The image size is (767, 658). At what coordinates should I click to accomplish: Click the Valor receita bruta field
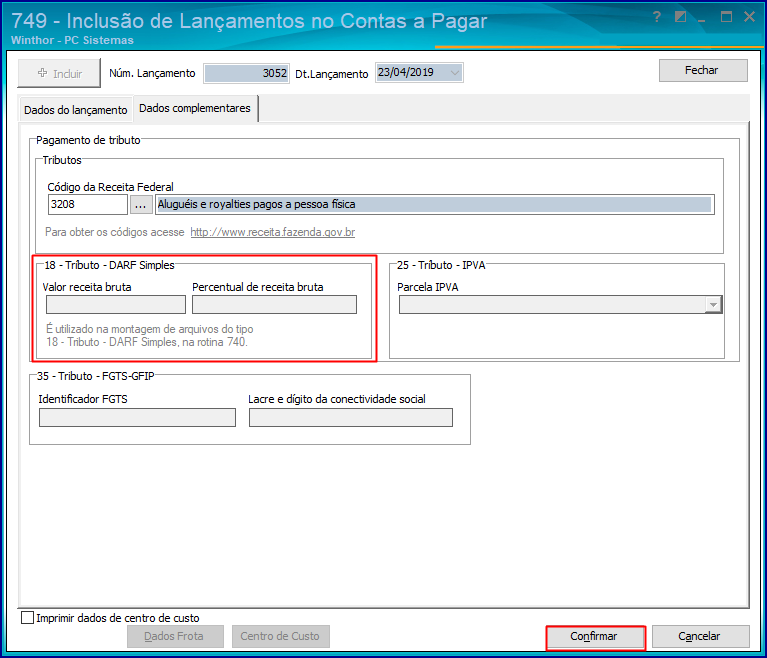click(x=116, y=305)
